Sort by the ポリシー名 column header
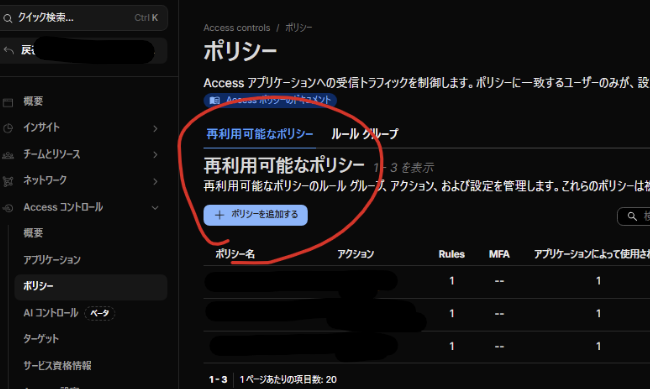650x389 pixels. pos(235,254)
